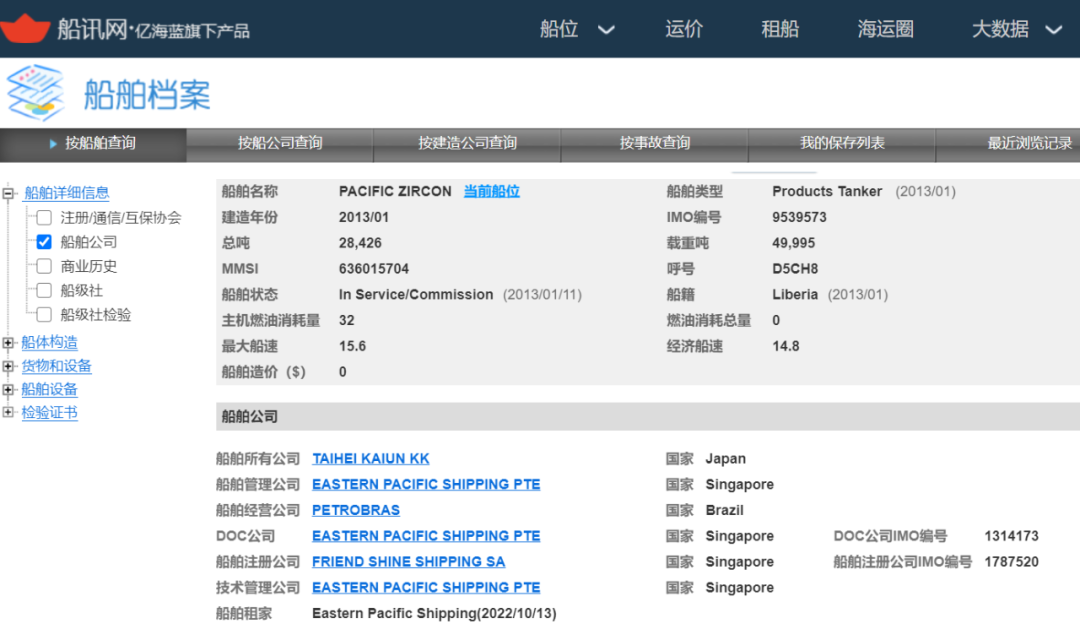Expand the 货物和设备 tree node
This screenshot has height=640, width=1080.
tap(9, 366)
